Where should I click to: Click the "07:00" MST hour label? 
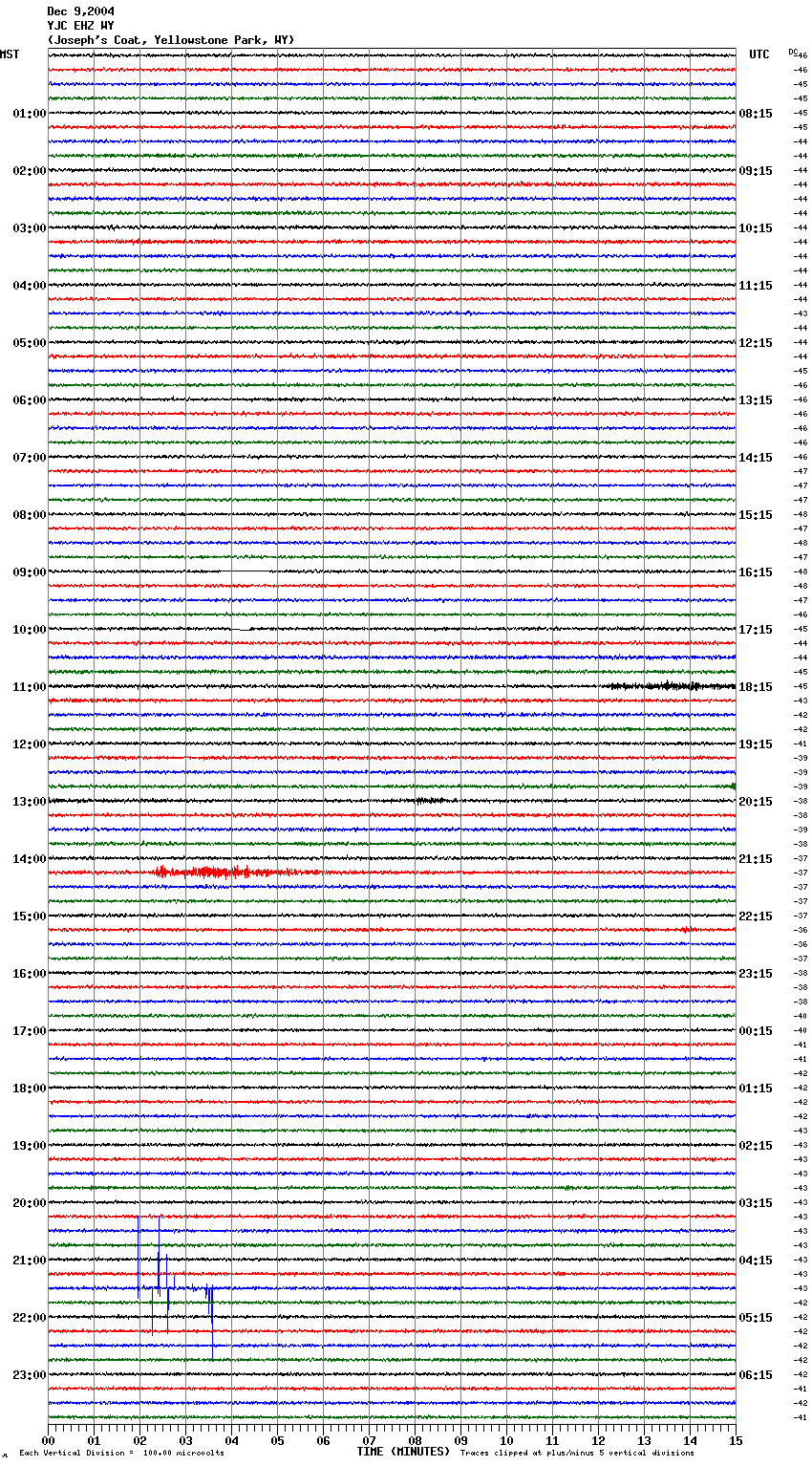click(x=30, y=458)
